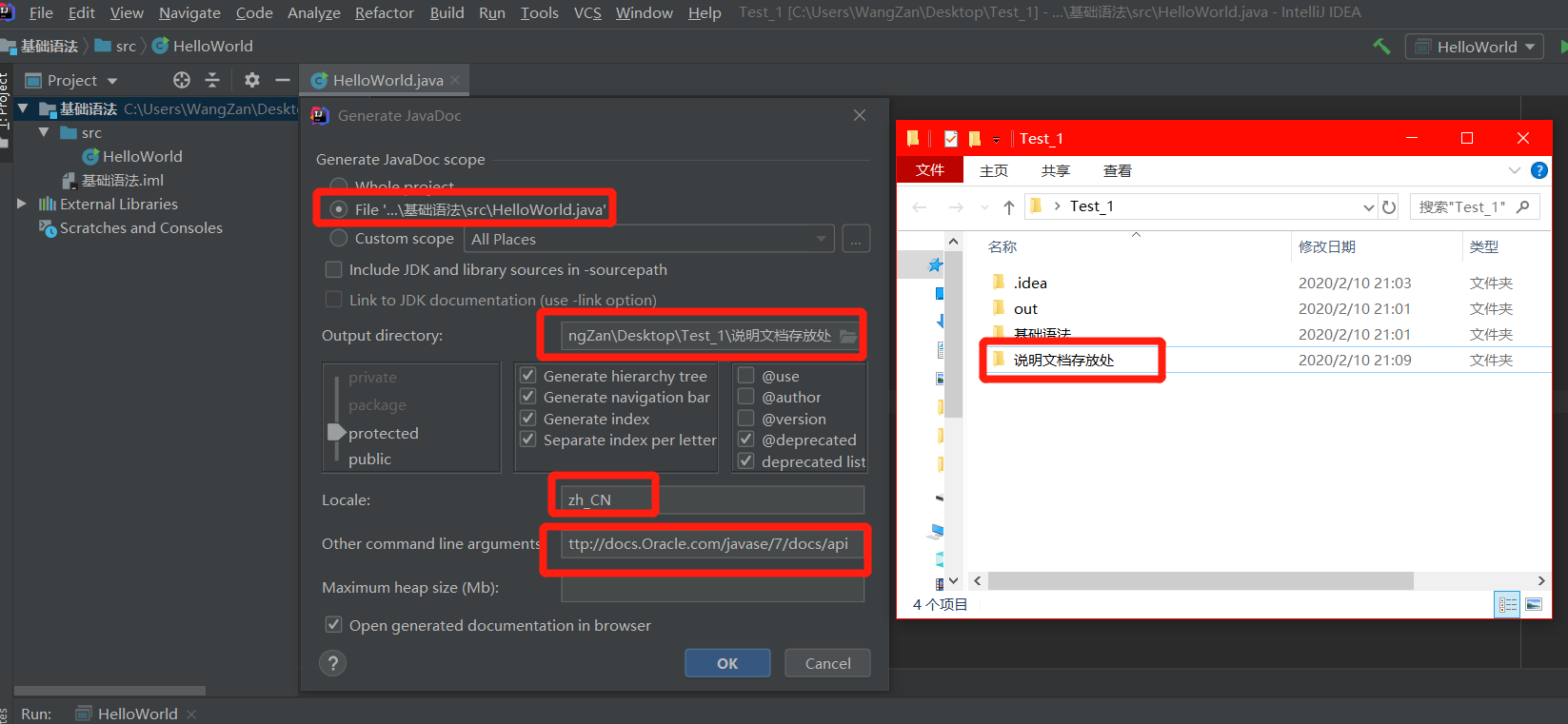The width and height of the screenshot is (1568, 724).
Task: Toggle Generate hierarchy tree checkbox
Action: point(527,376)
